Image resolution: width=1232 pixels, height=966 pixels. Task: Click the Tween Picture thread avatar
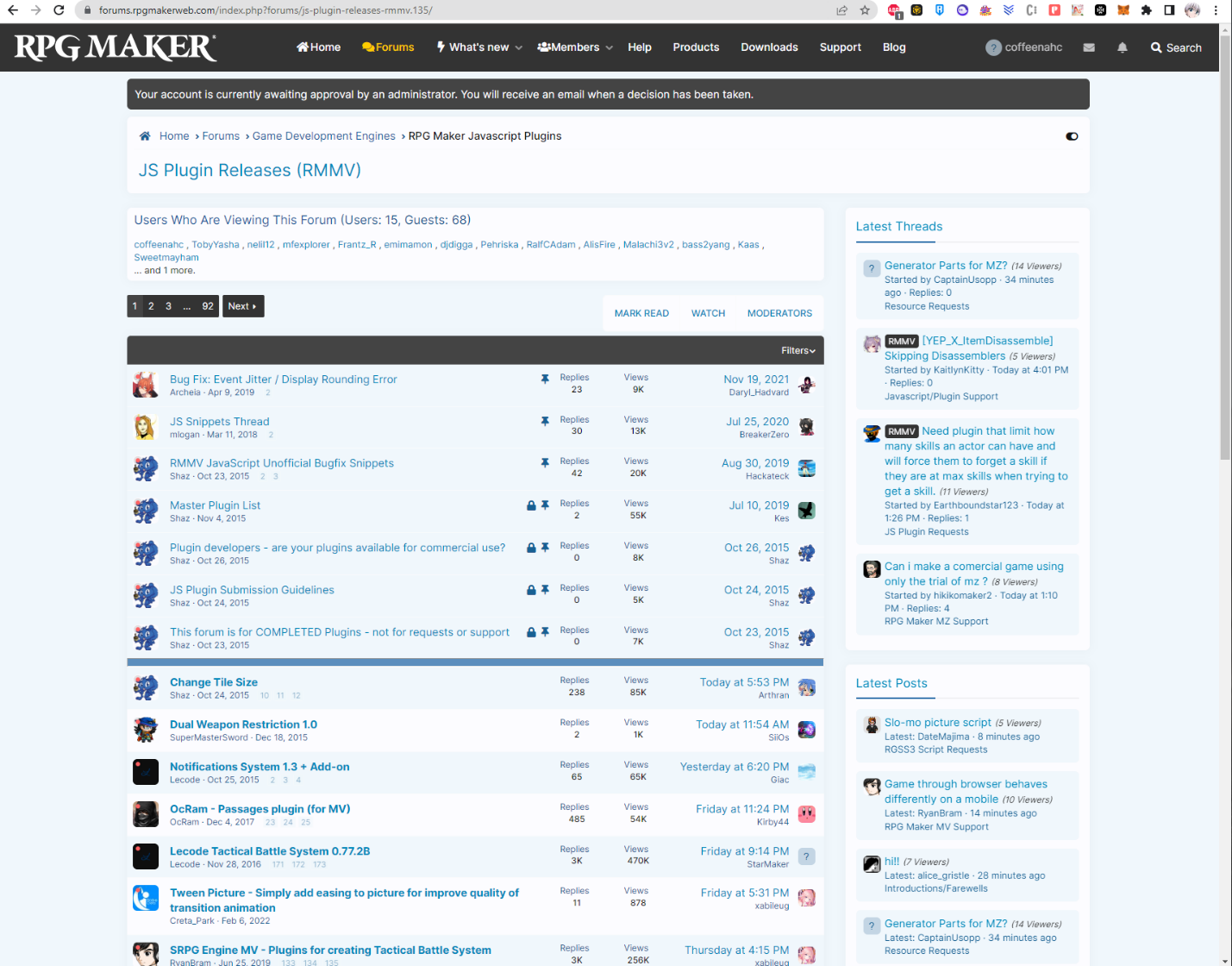tap(145, 898)
